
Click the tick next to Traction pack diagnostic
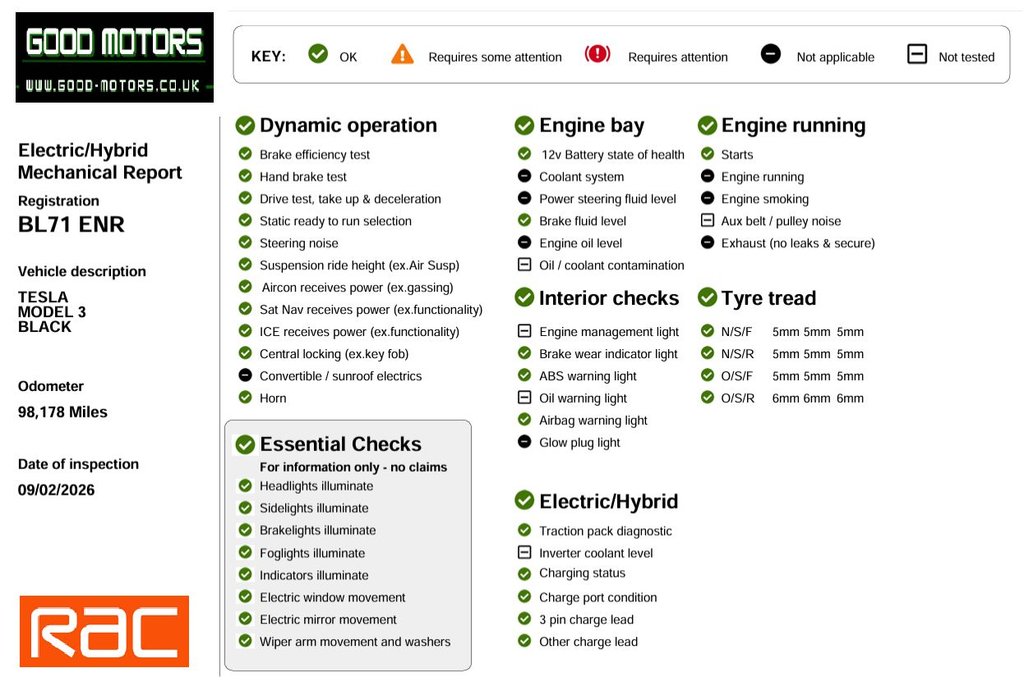click(x=524, y=530)
